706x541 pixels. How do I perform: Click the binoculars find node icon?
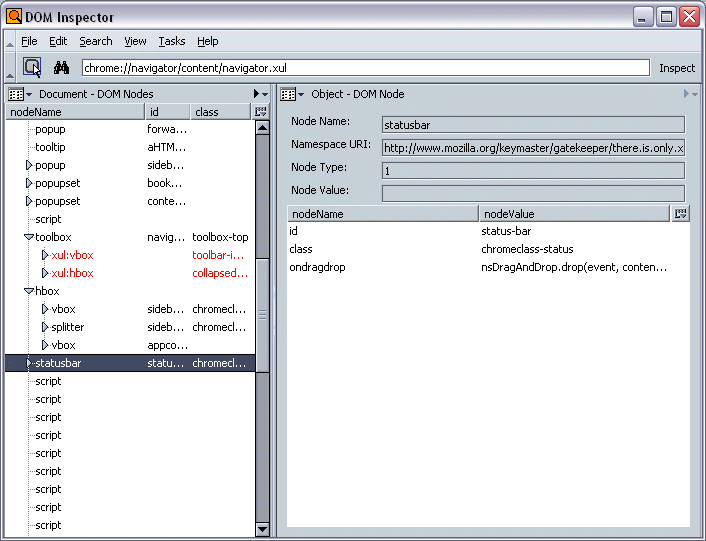click(61, 68)
